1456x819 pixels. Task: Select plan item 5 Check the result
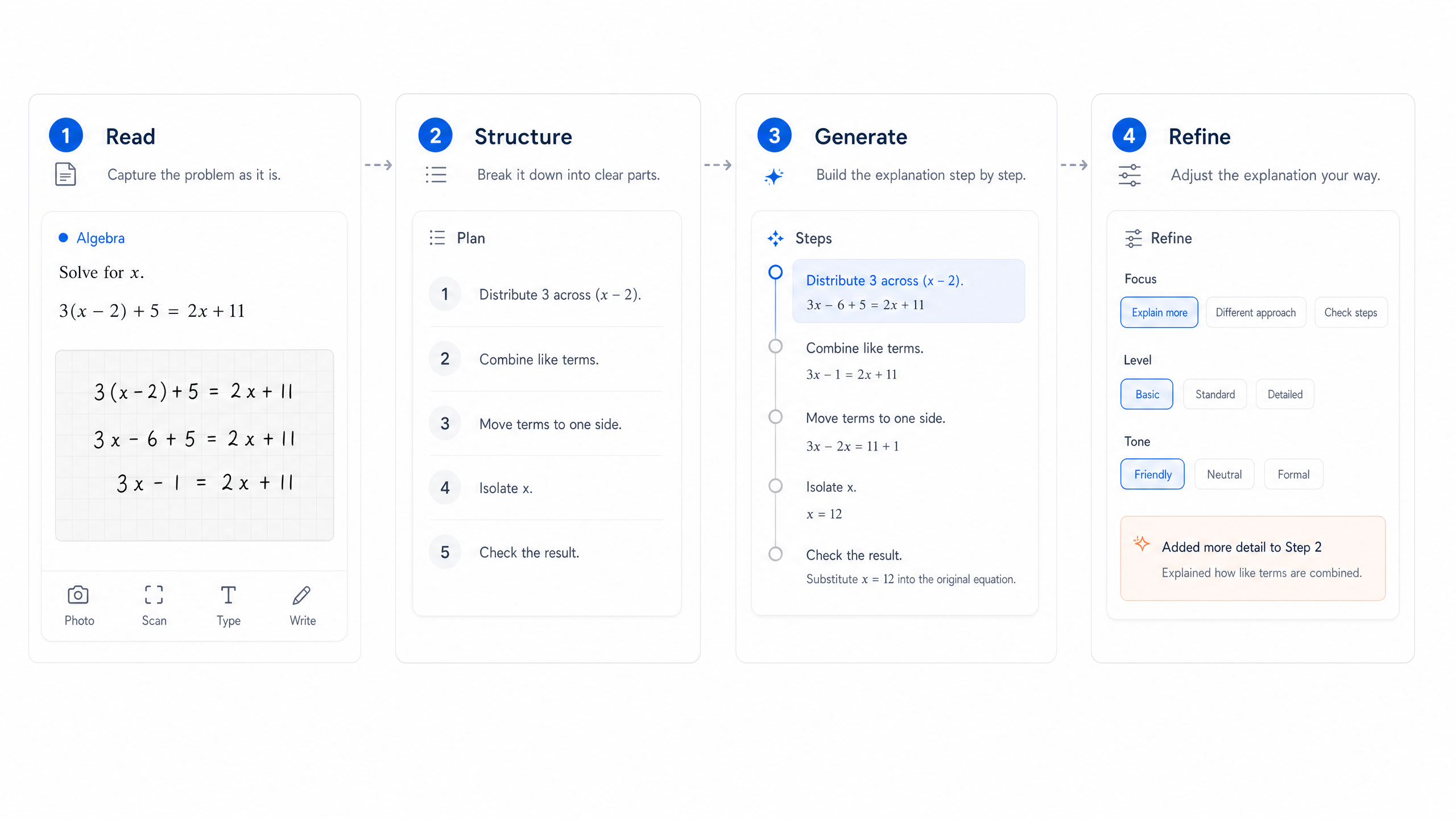(546, 552)
